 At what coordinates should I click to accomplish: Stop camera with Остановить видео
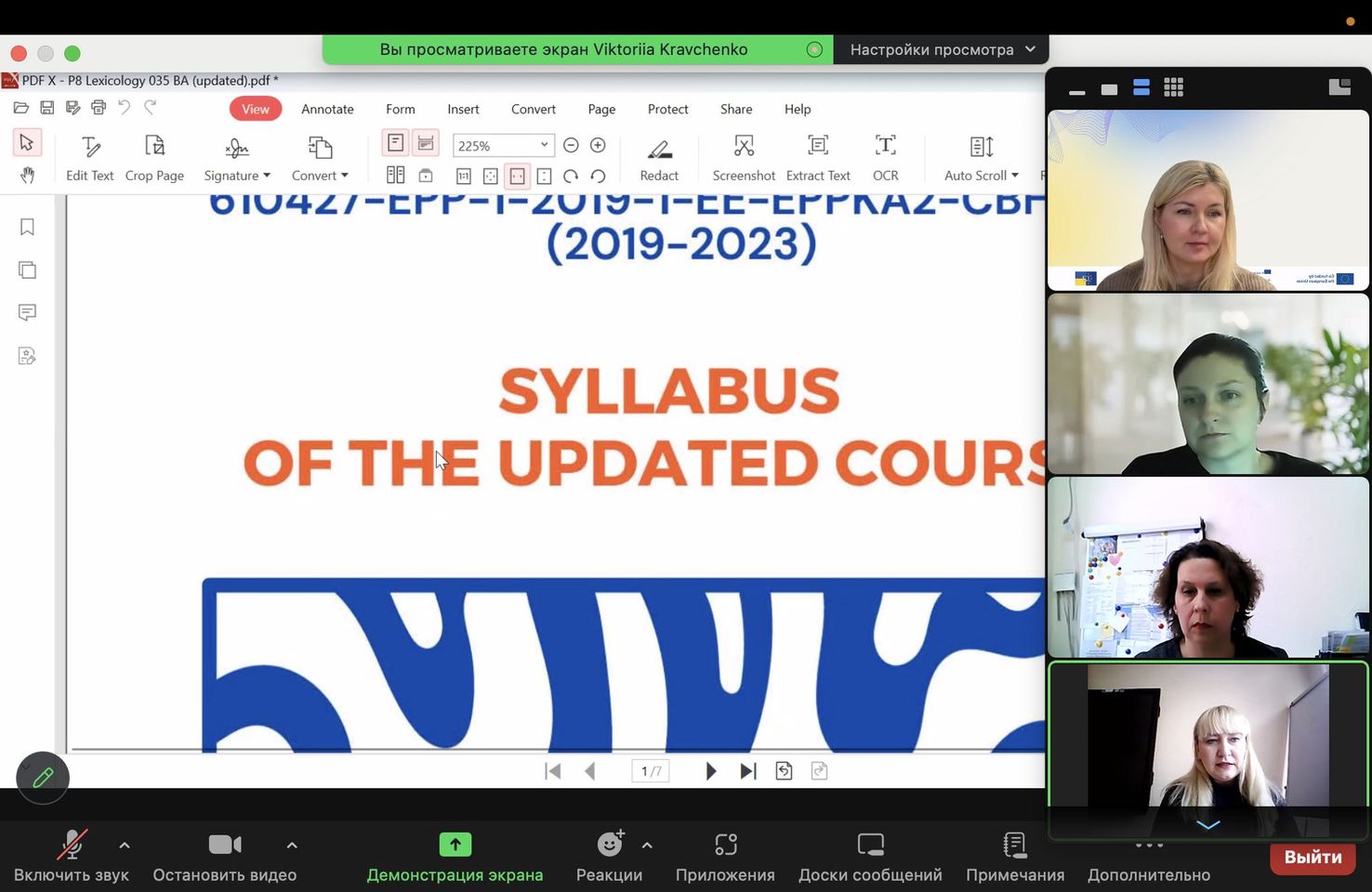[225, 856]
